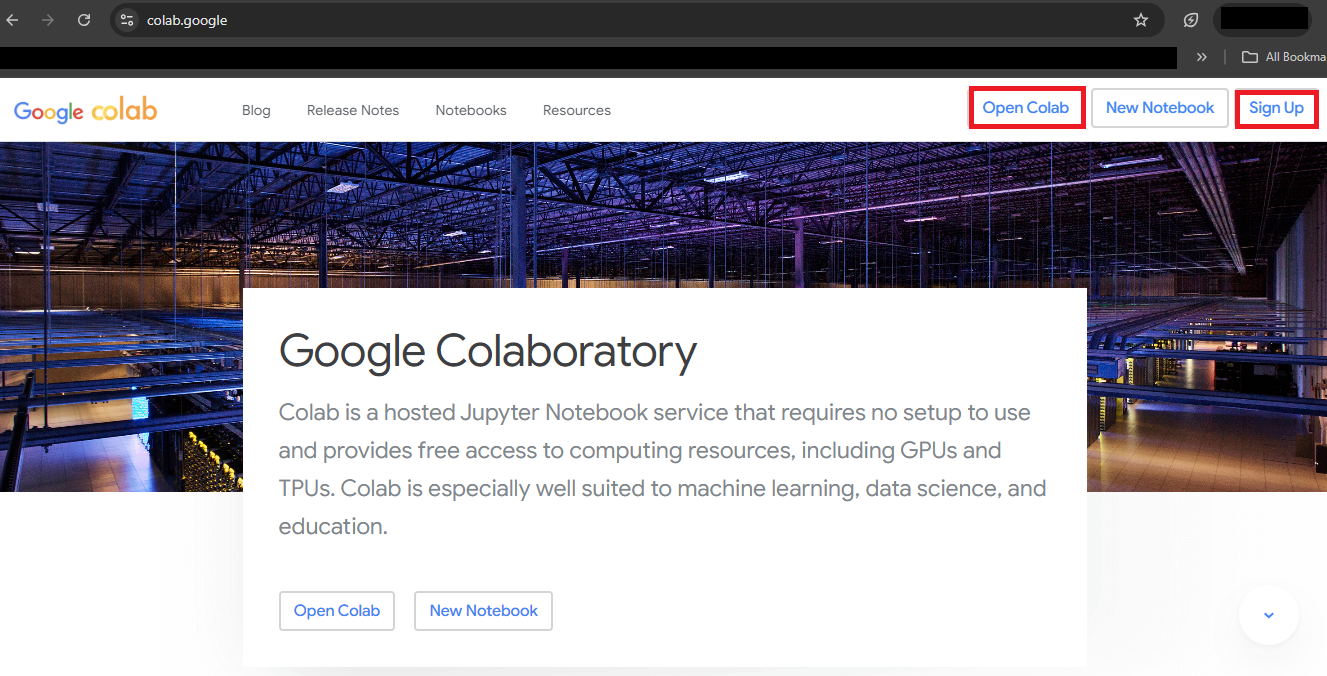Click the browser forward arrow
The height and width of the screenshot is (676, 1327).
(x=48, y=20)
